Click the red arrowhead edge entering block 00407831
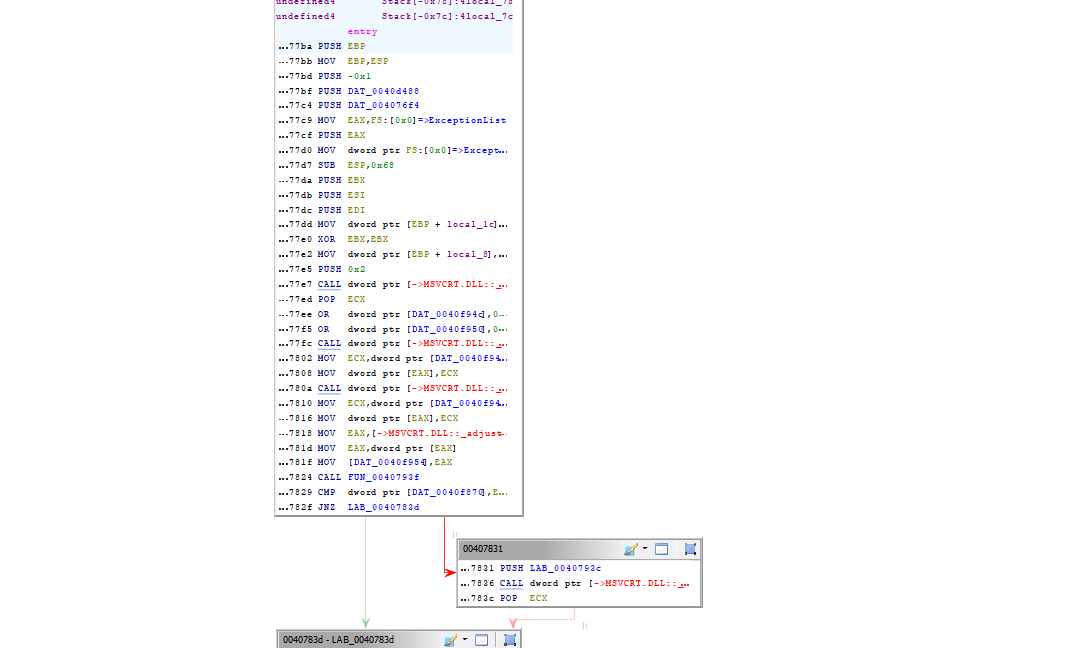 click(451, 572)
